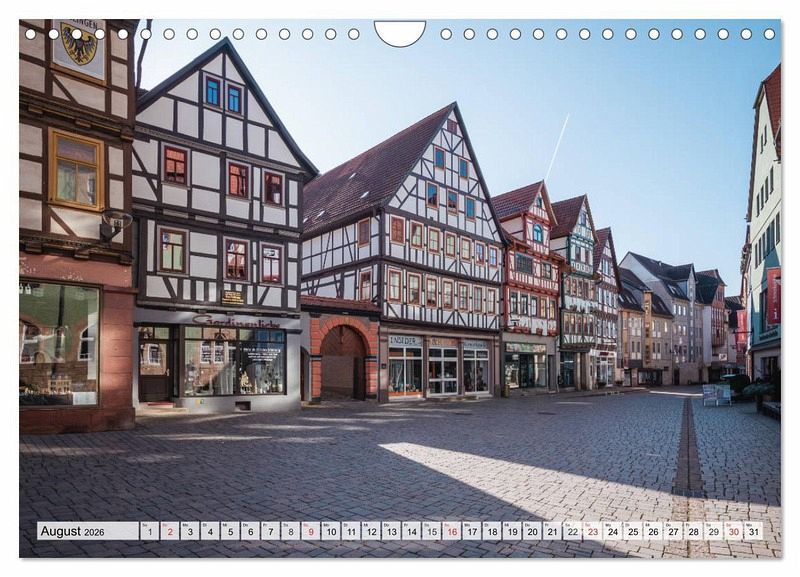Select day 31 at the strip's end
Screen dimensions: 800x577
click(753, 531)
